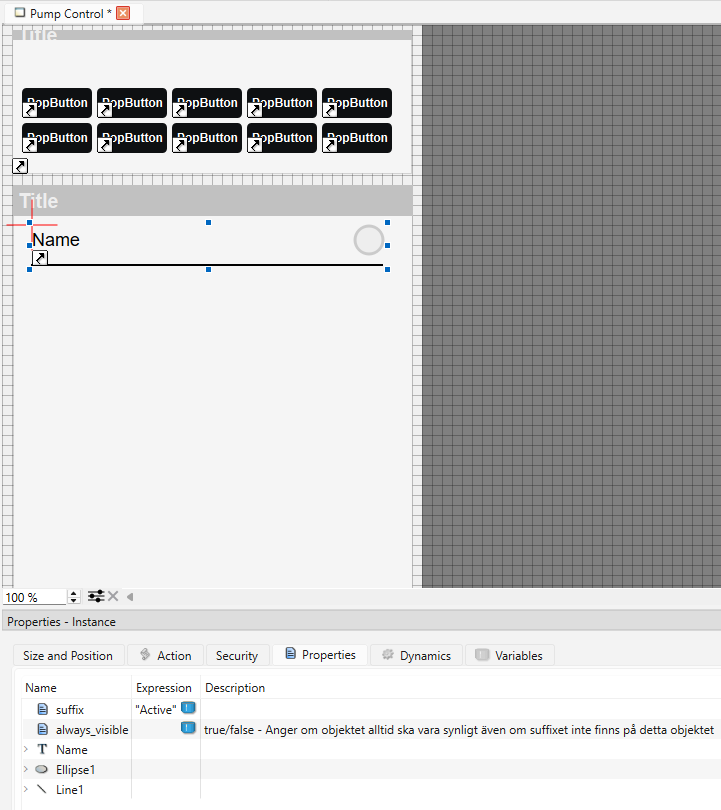This screenshot has width=721, height=810.
Task: Click the first PopButton in the top row
Action: pyautogui.click(x=57, y=103)
